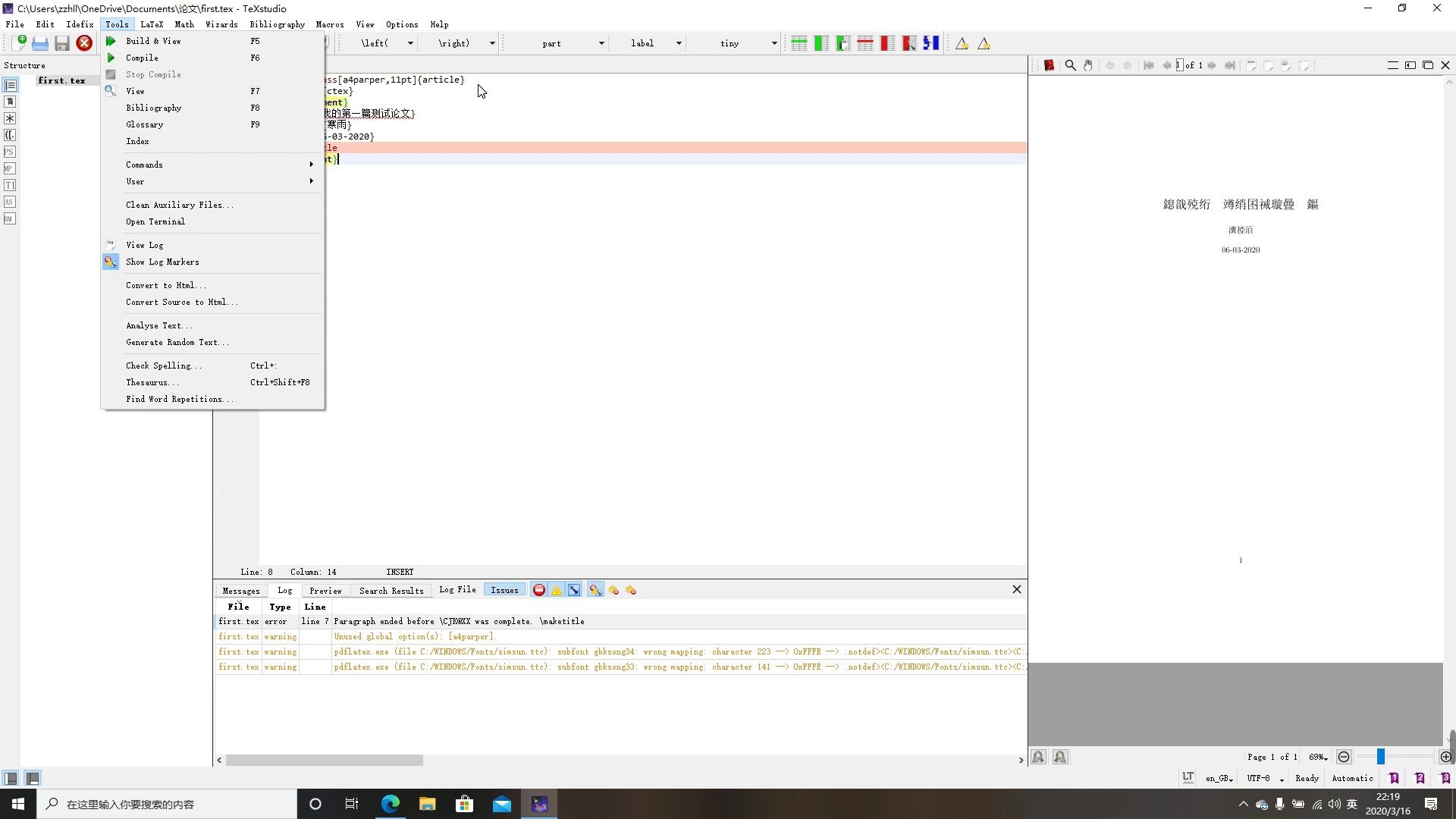Toggle error display in log panel
Screen dimensions: 1456x819
click(538, 591)
